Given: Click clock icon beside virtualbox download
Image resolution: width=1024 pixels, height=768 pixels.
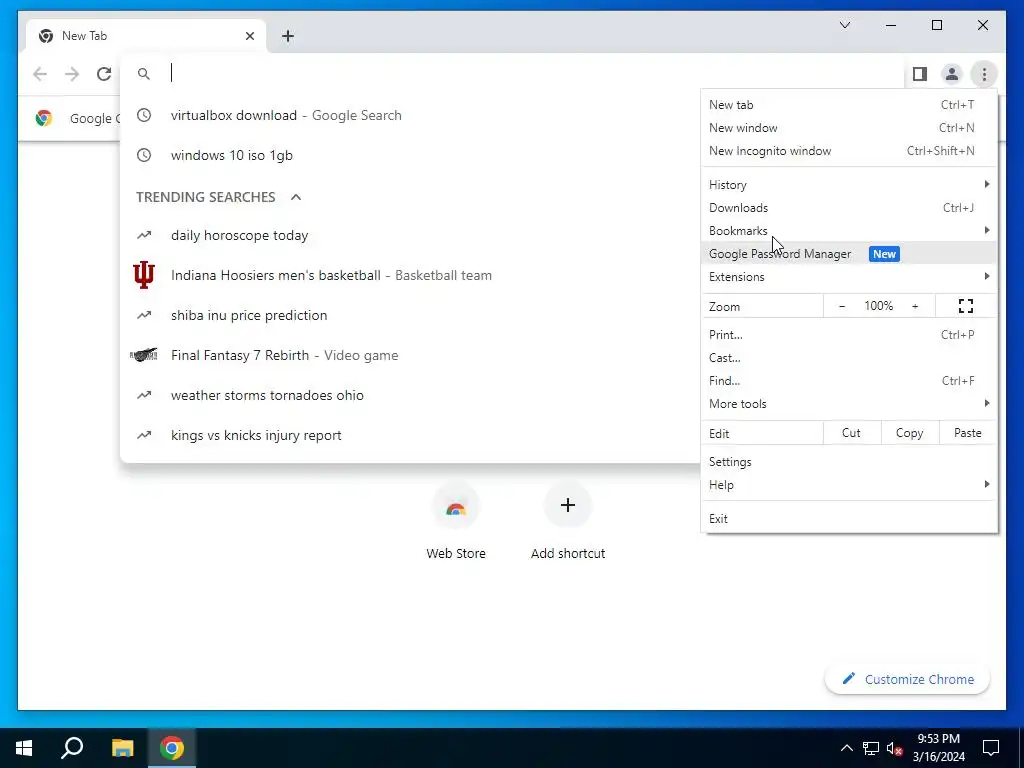Looking at the screenshot, I should click(144, 115).
